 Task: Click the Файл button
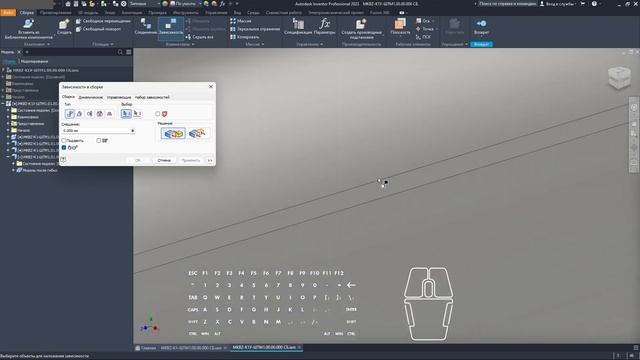click(x=8, y=13)
